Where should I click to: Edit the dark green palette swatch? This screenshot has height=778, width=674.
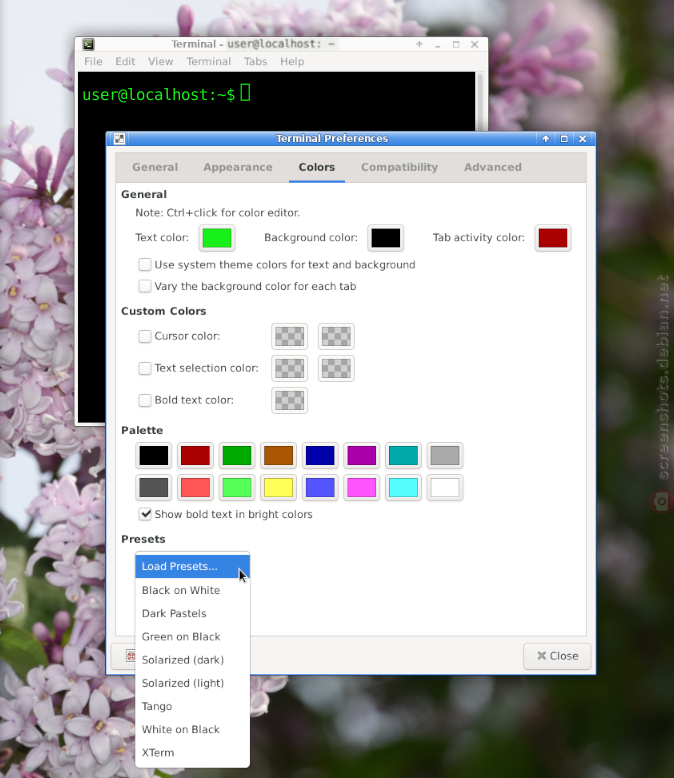[x=237, y=455]
